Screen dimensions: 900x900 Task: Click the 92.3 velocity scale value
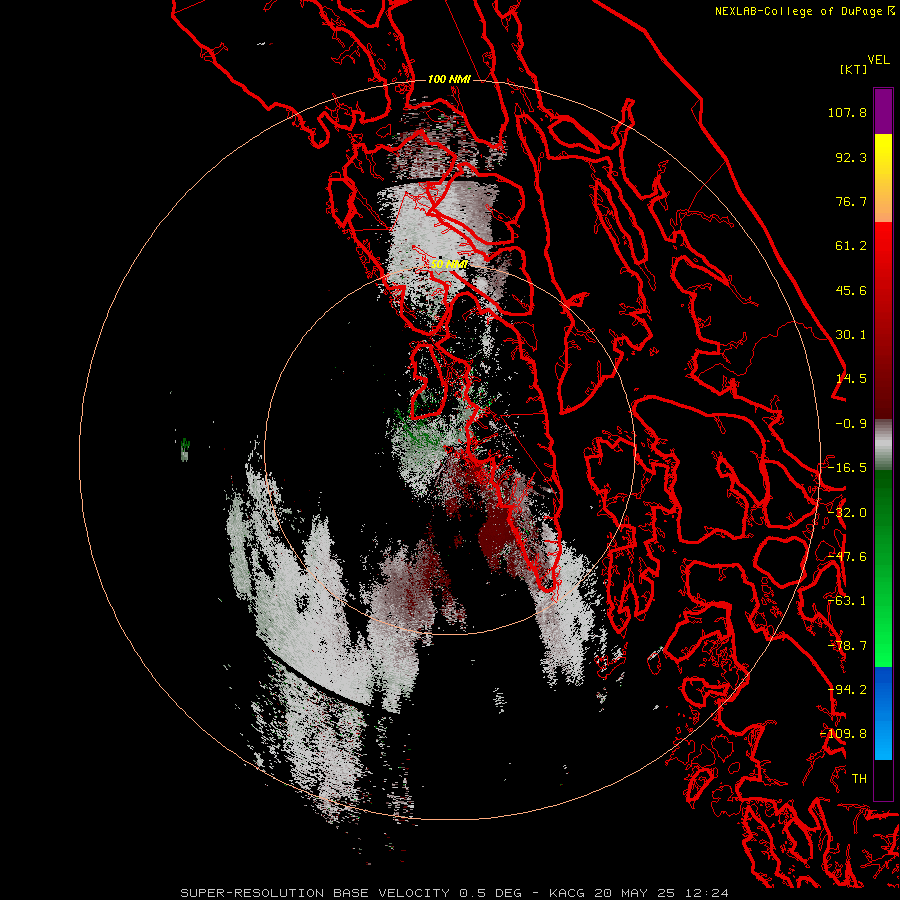851,157
